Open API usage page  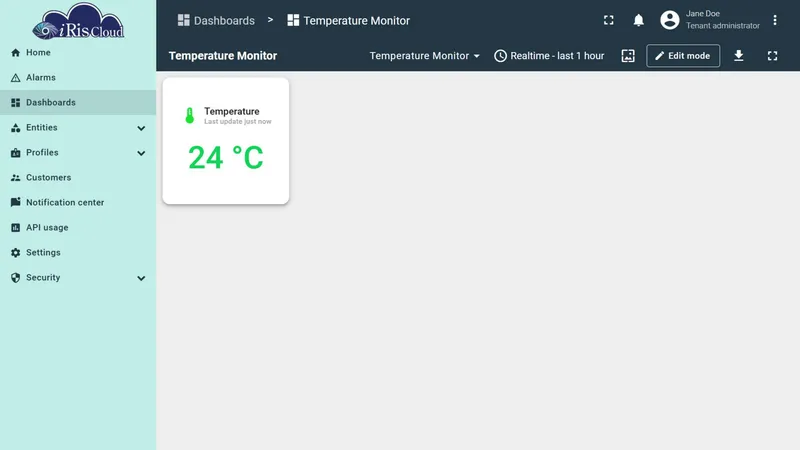78,228
